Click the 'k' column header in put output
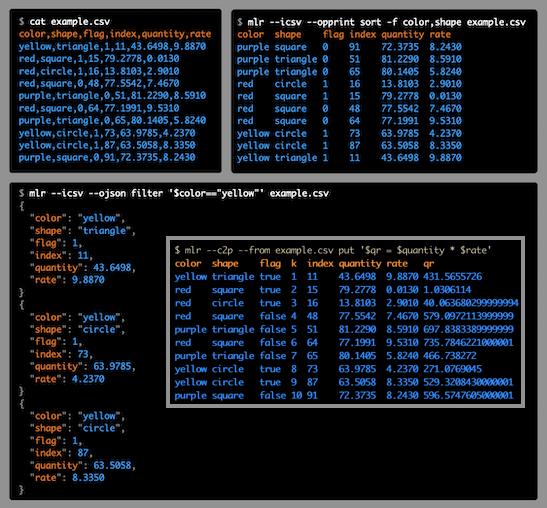The height and width of the screenshot is (508, 547). coord(294,263)
